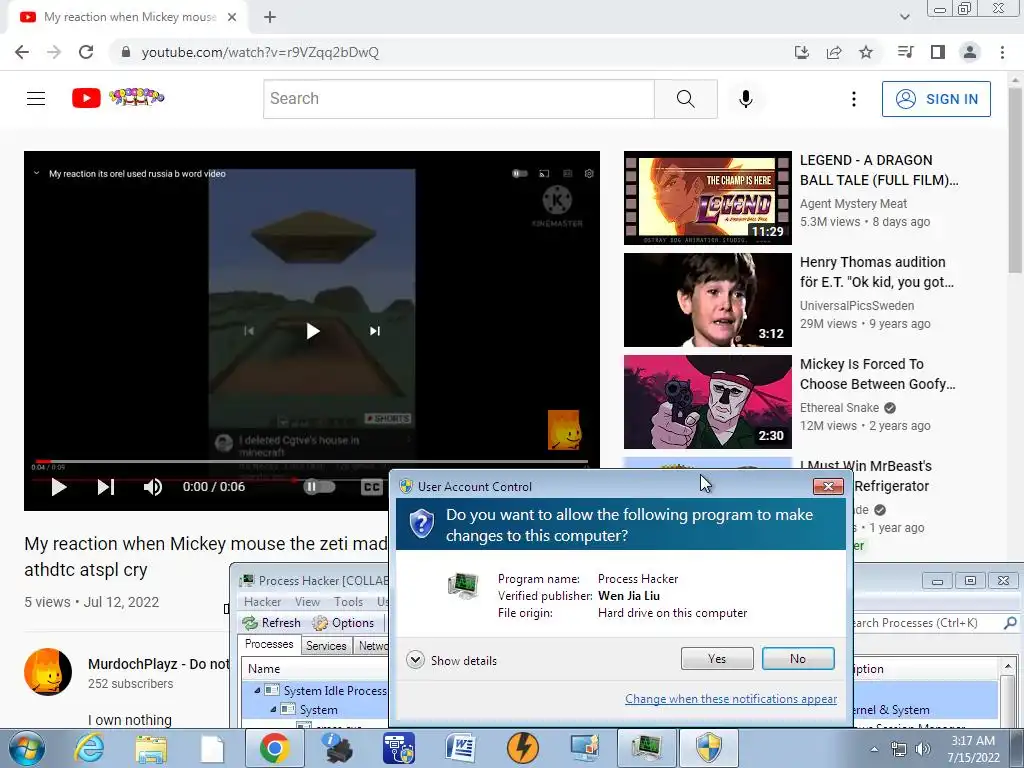Click next video button in player controls
The height and width of the screenshot is (768, 1024).
point(106,487)
